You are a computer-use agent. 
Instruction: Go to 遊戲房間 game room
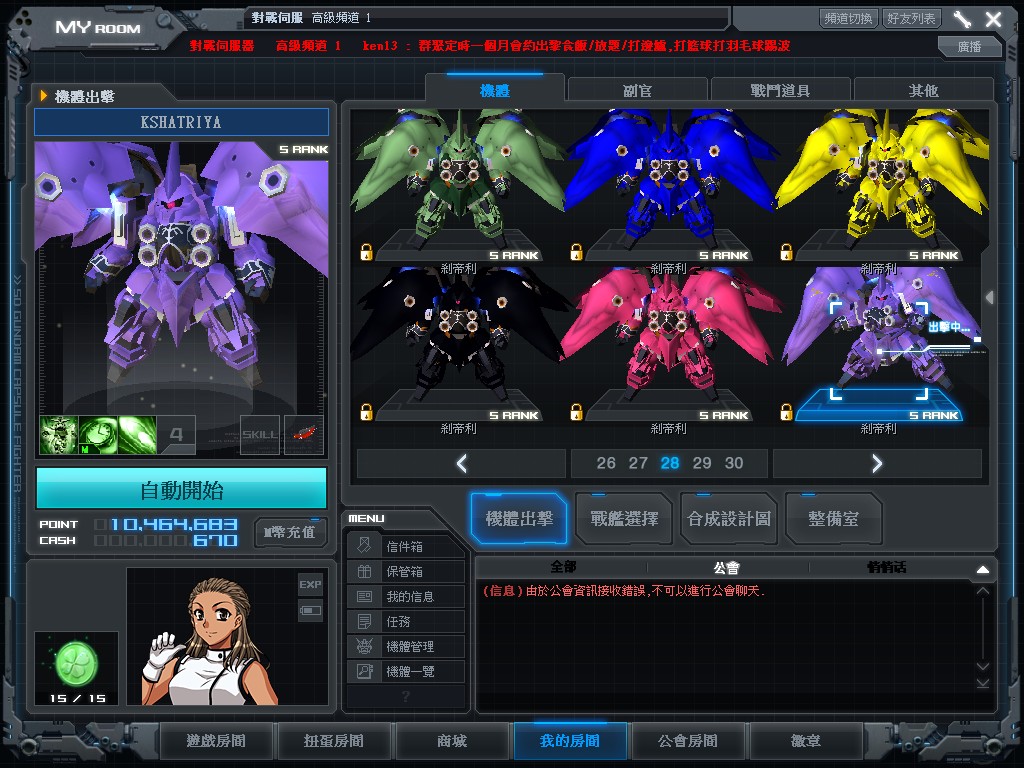coord(216,741)
